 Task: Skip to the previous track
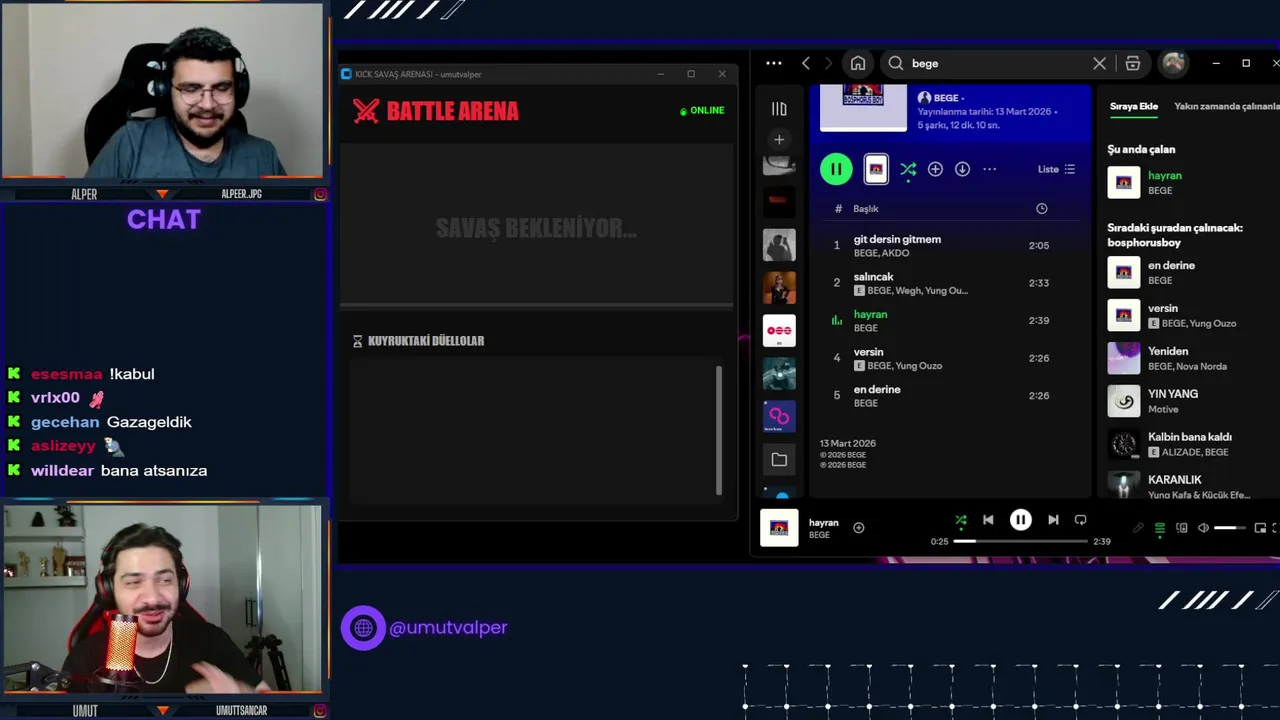[988, 520]
